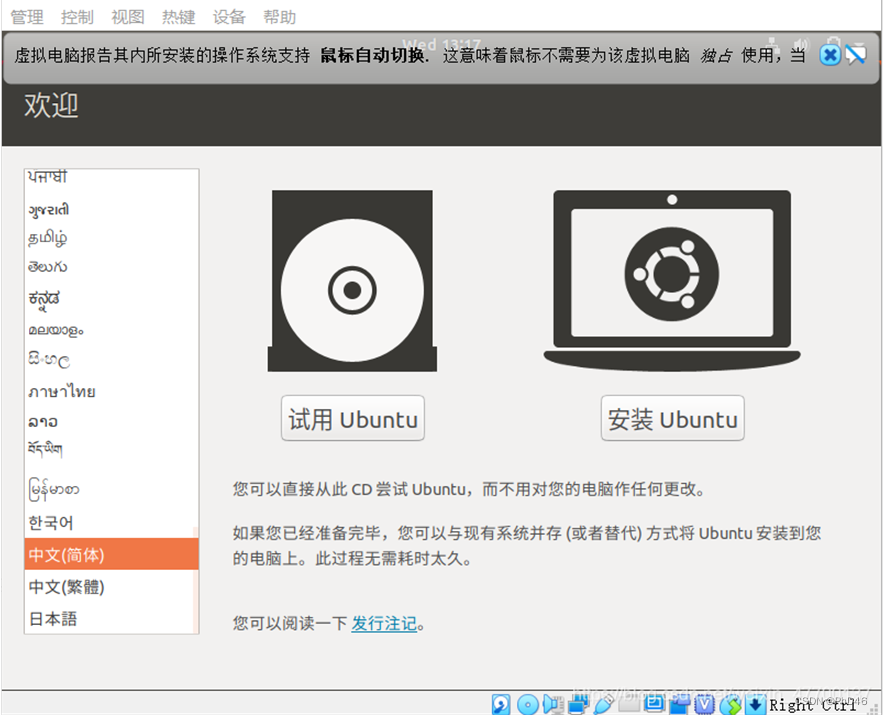Image resolution: width=883 pixels, height=715 pixels.
Task: Open the 视图 menu
Action: point(128,17)
